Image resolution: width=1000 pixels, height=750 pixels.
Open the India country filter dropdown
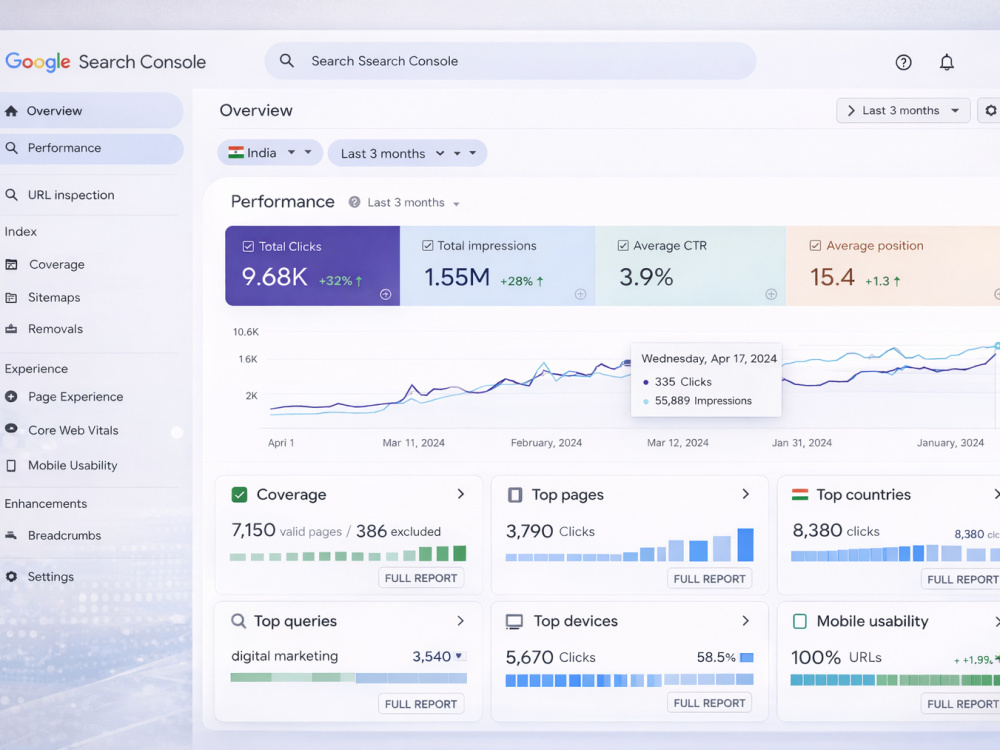coord(270,153)
